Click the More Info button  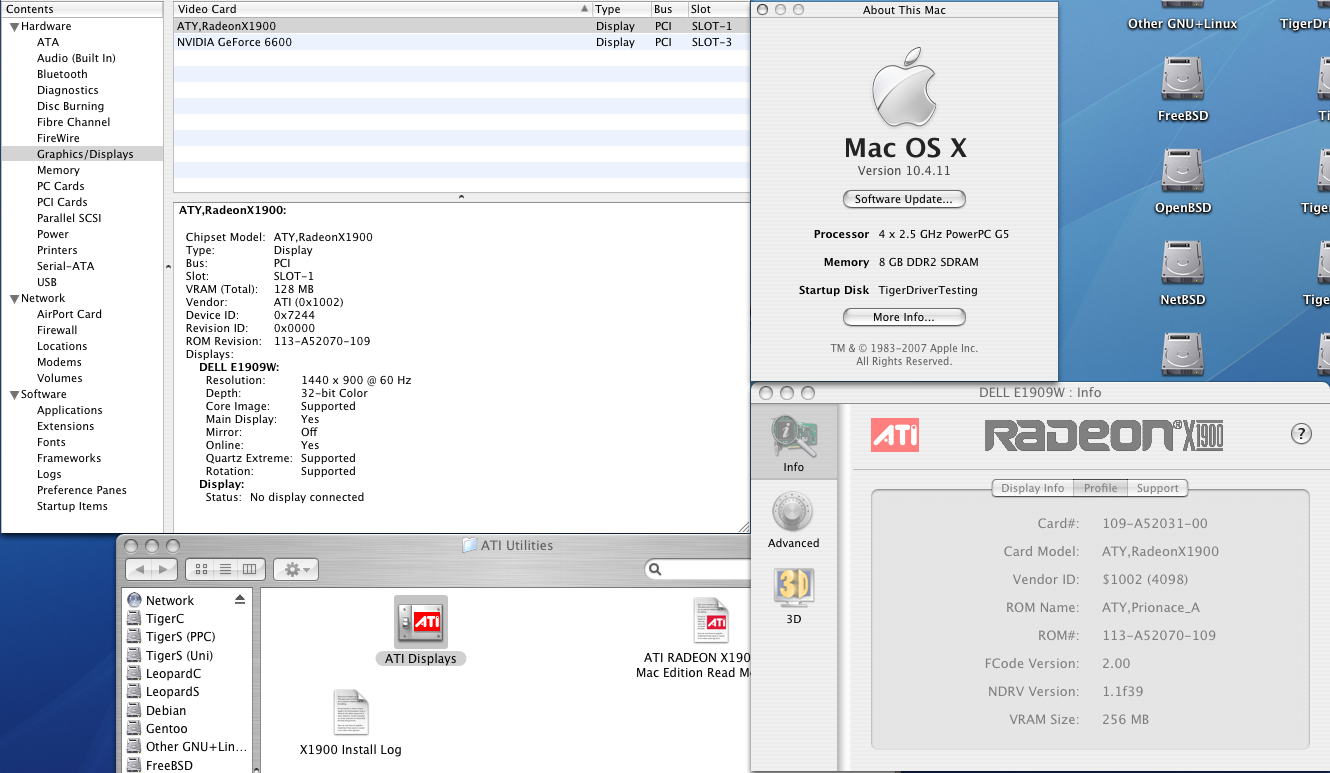pos(904,317)
